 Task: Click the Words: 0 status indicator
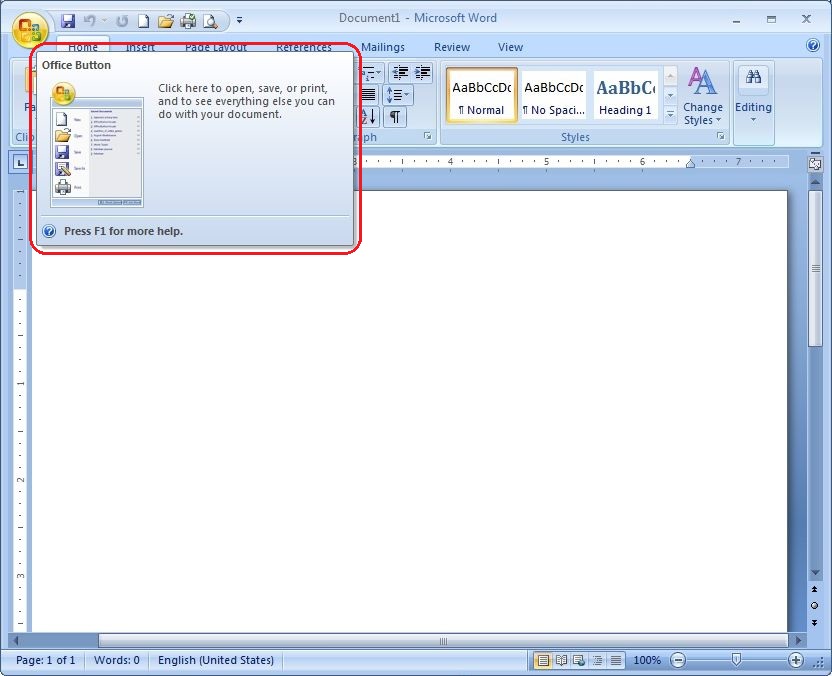(x=117, y=660)
